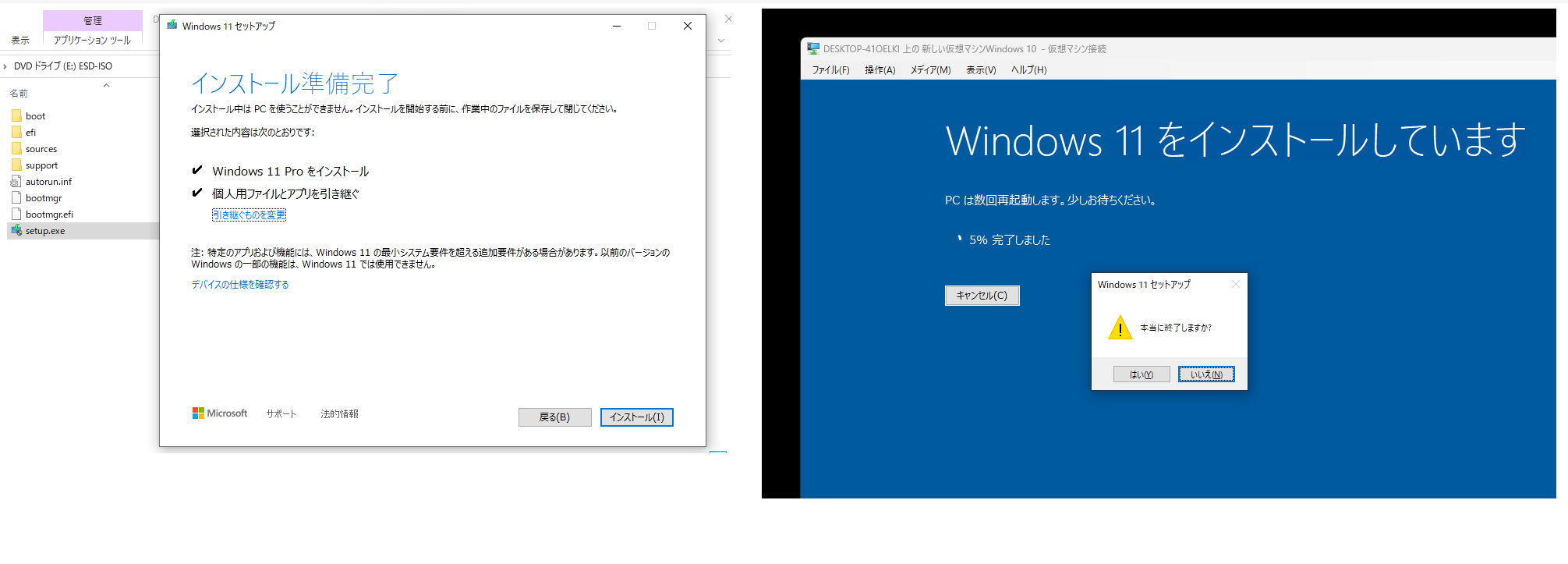Click the '個人用ファイルとアプリを引き継ぐ' text
Image resolution: width=1568 pixels, height=564 pixels.
pyautogui.click(x=285, y=193)
